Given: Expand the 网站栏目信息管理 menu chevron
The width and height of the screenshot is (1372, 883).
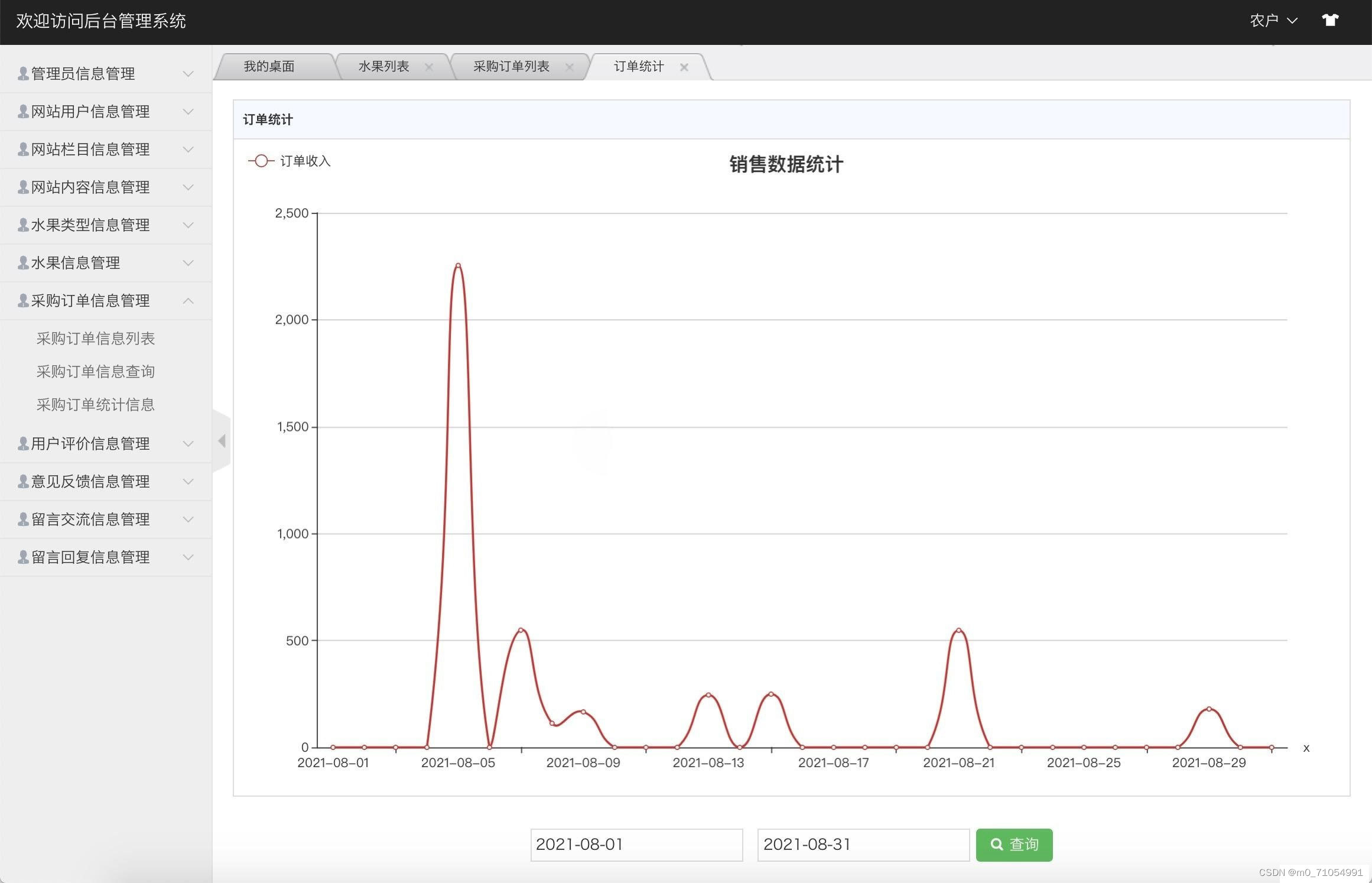Looking at the screenshot, I should (188, 149).
